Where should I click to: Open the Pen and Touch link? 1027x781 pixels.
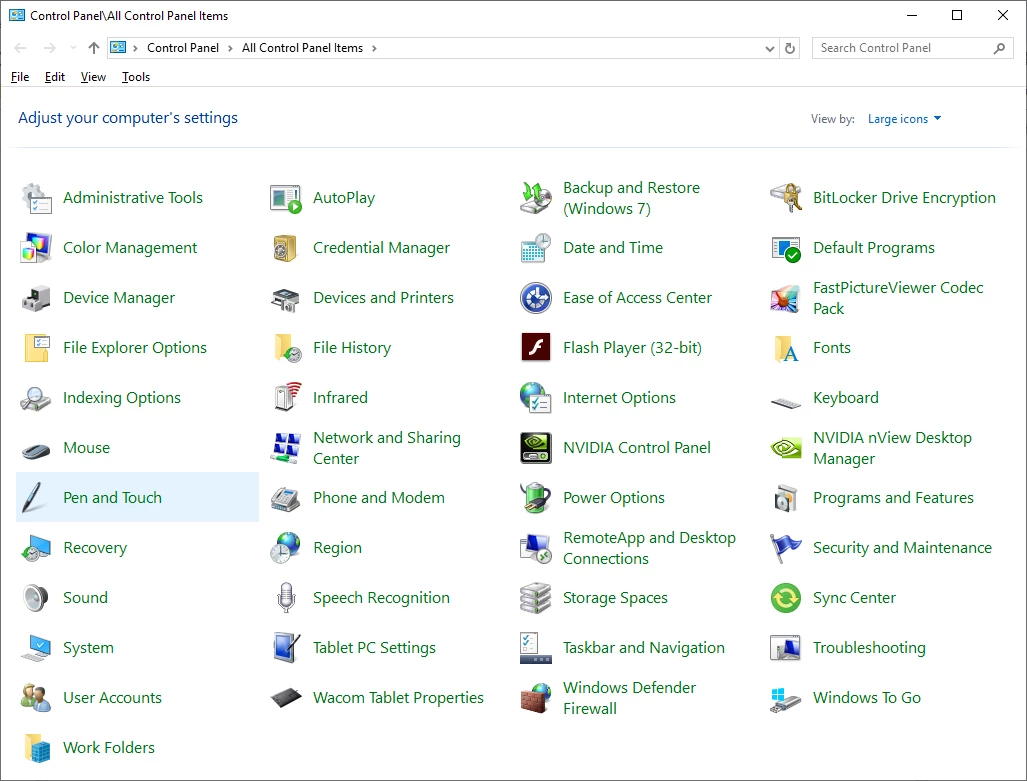point(112,498)
